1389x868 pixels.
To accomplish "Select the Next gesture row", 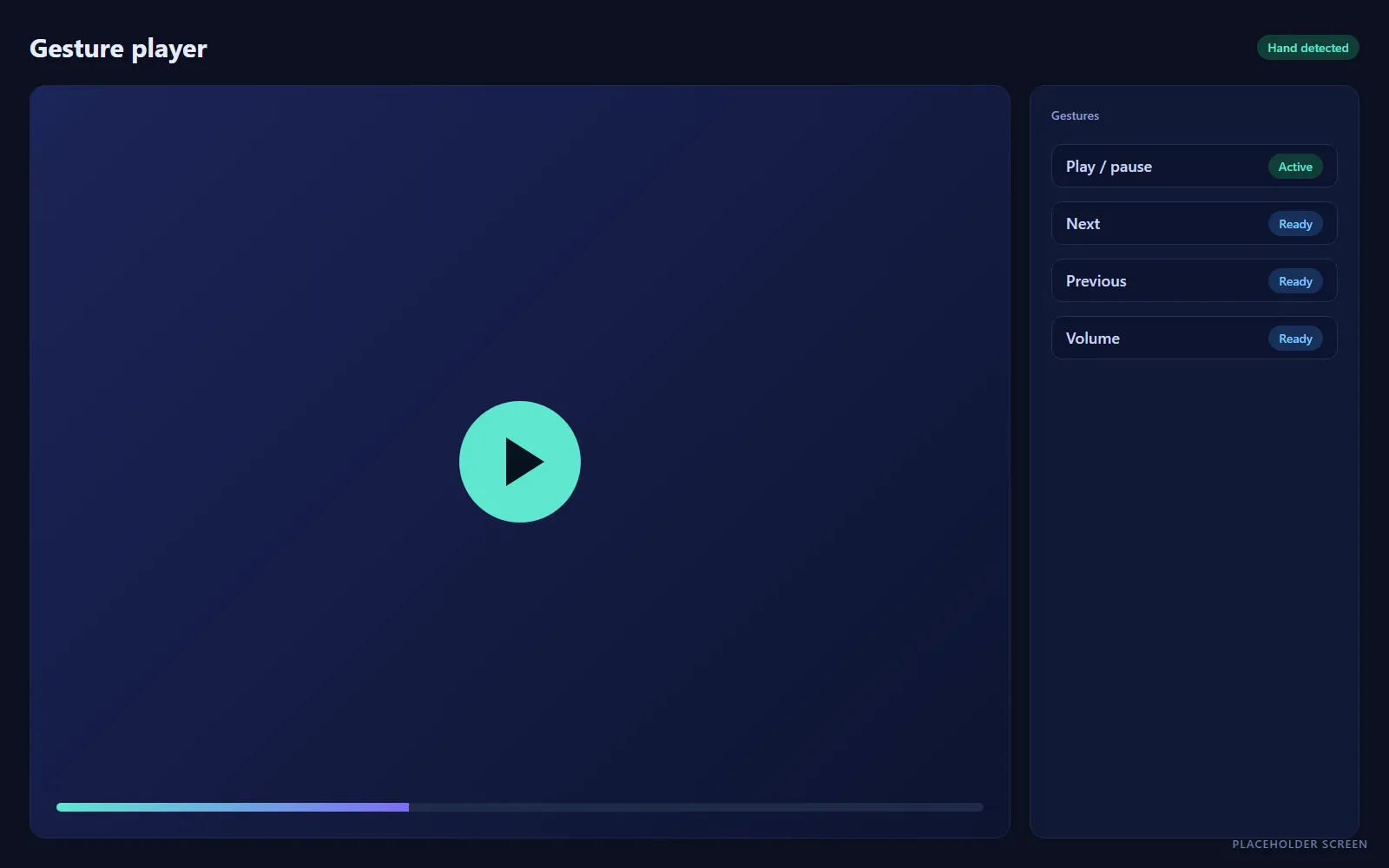I will (x=1194, y=223).
